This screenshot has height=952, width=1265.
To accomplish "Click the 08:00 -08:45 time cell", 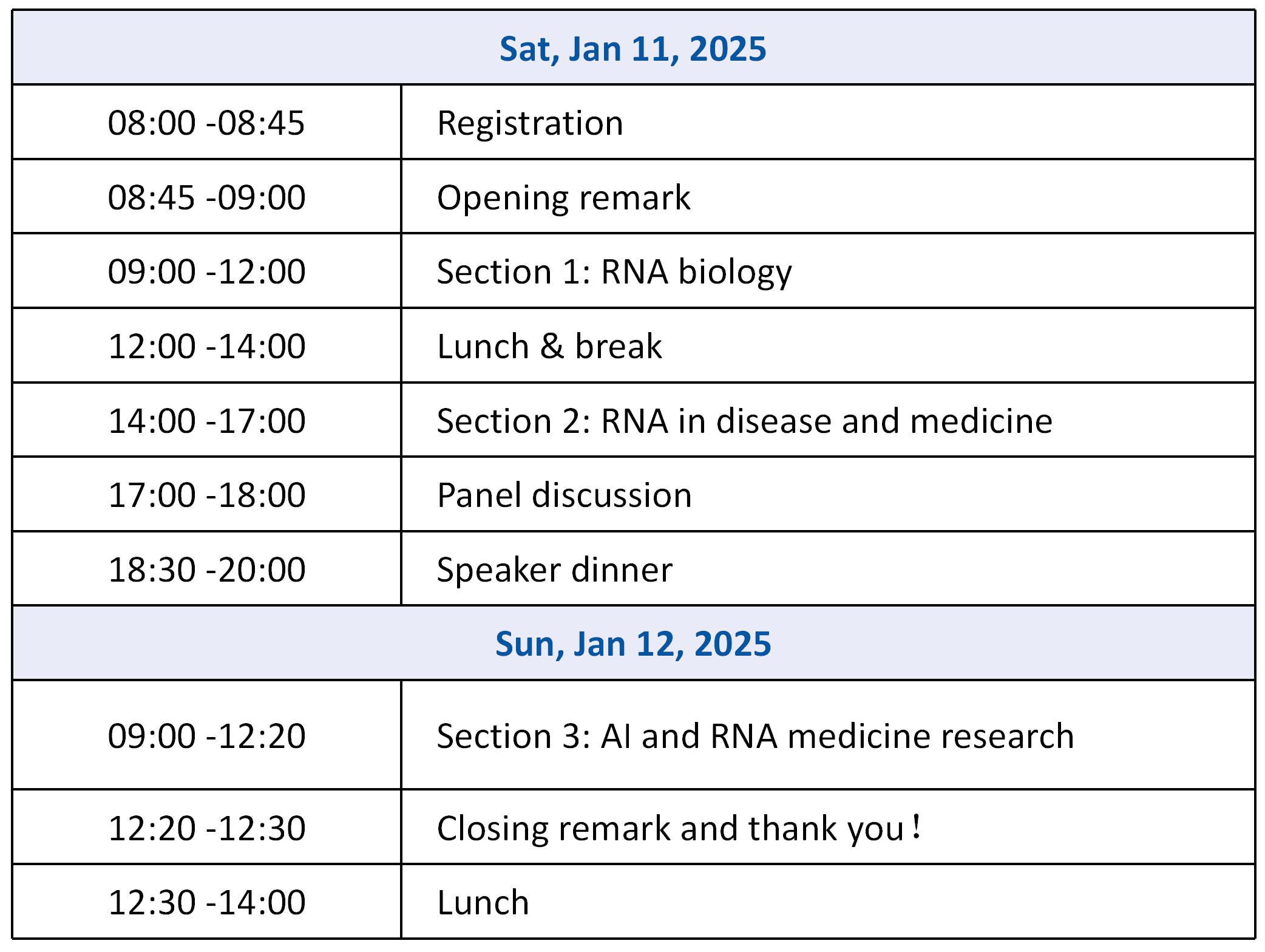I will coord(206,123).
